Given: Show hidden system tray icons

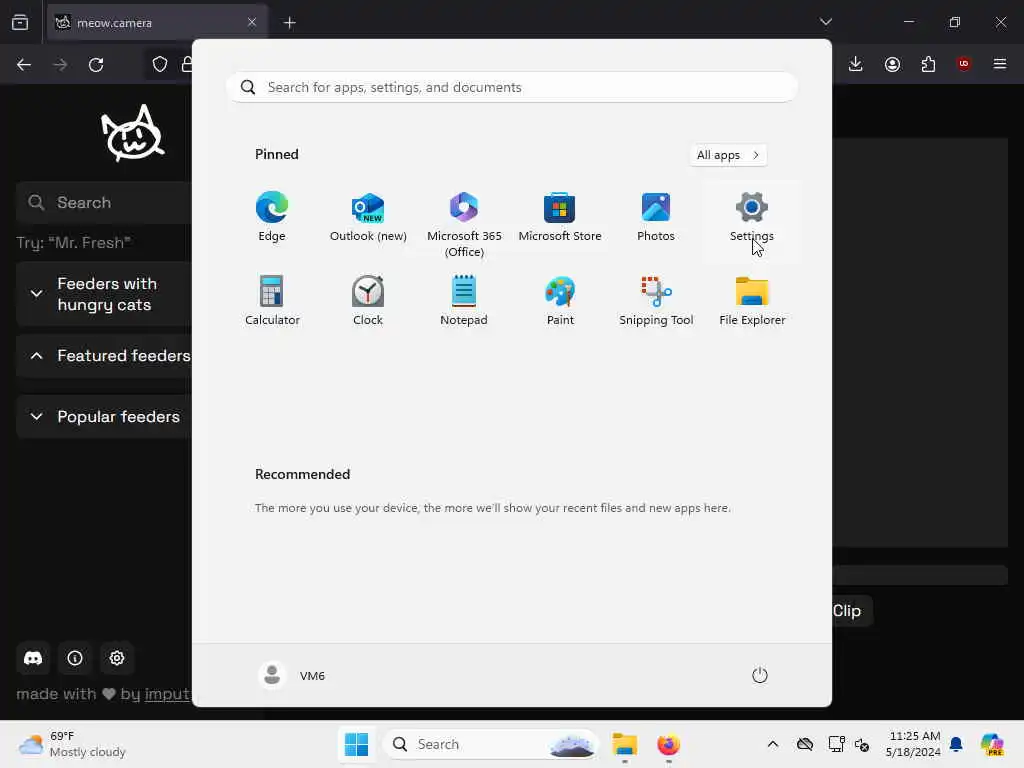Looking at the screenshot, I should [773, 744].
